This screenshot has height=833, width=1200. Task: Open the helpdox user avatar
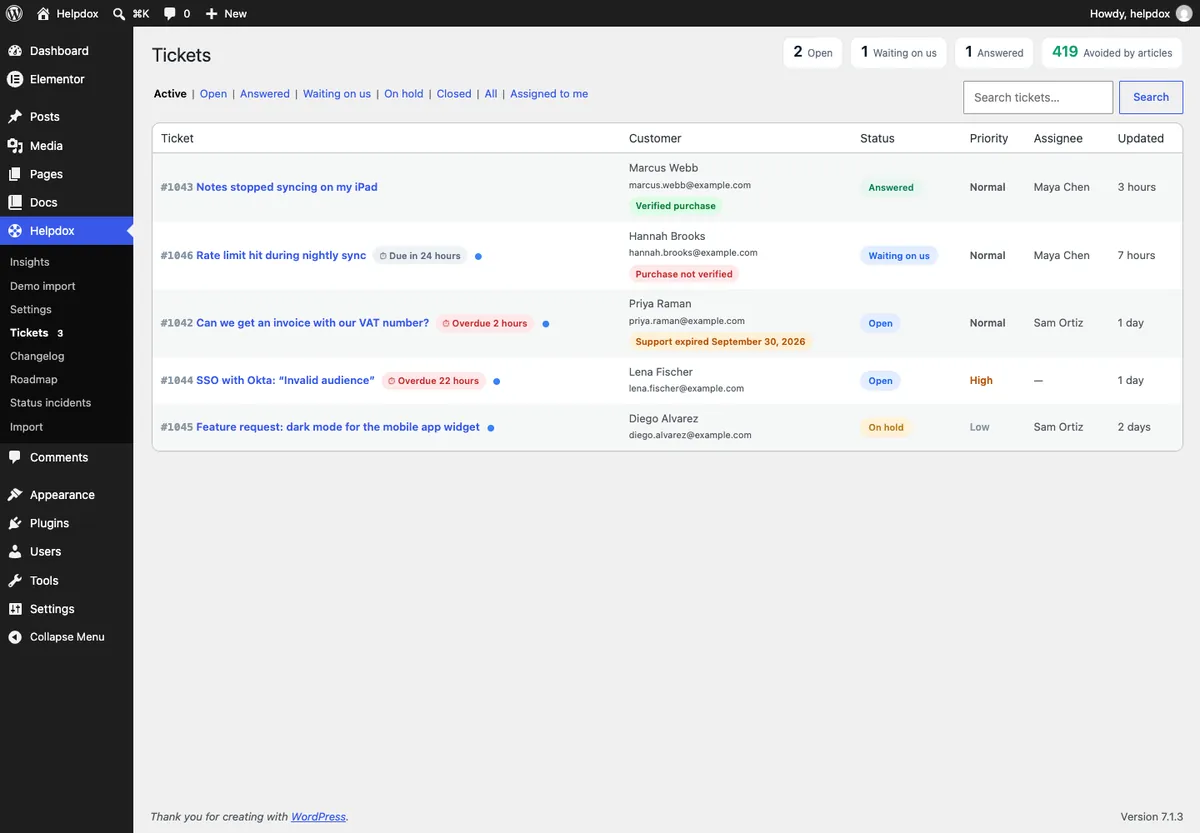click(1184, 13)
